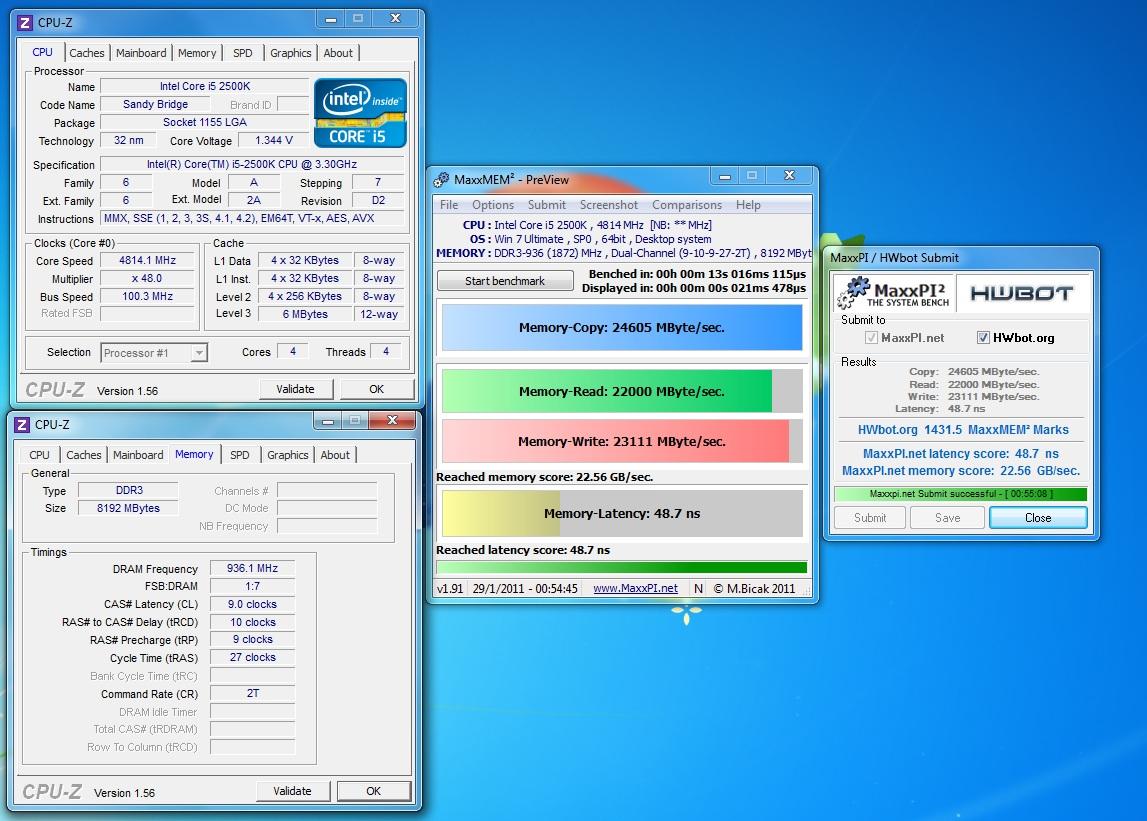1147x821 pixels.
Task: Toggle the HWbot.org checkbox
Action: click(x=983, y=337)
